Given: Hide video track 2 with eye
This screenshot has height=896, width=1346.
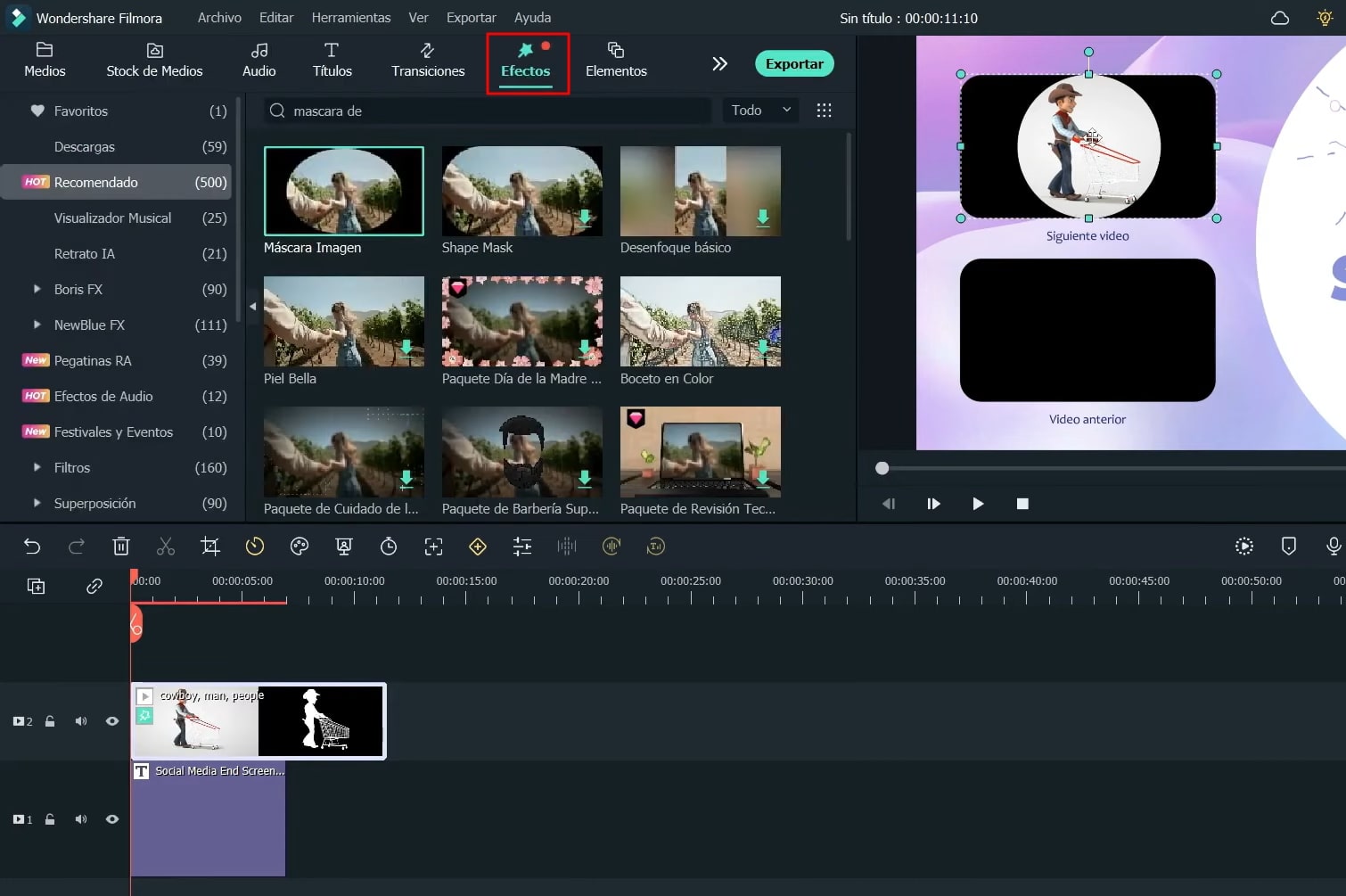Looking at the screenshot, I should (x=112, y=721).
